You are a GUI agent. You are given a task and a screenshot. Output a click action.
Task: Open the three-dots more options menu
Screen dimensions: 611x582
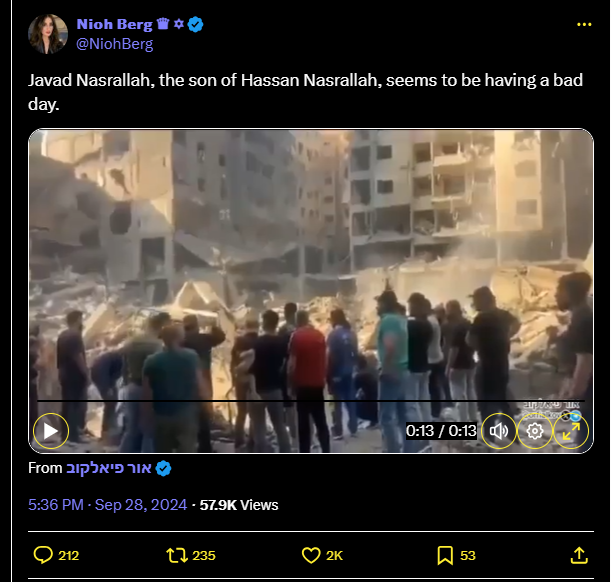584,25
